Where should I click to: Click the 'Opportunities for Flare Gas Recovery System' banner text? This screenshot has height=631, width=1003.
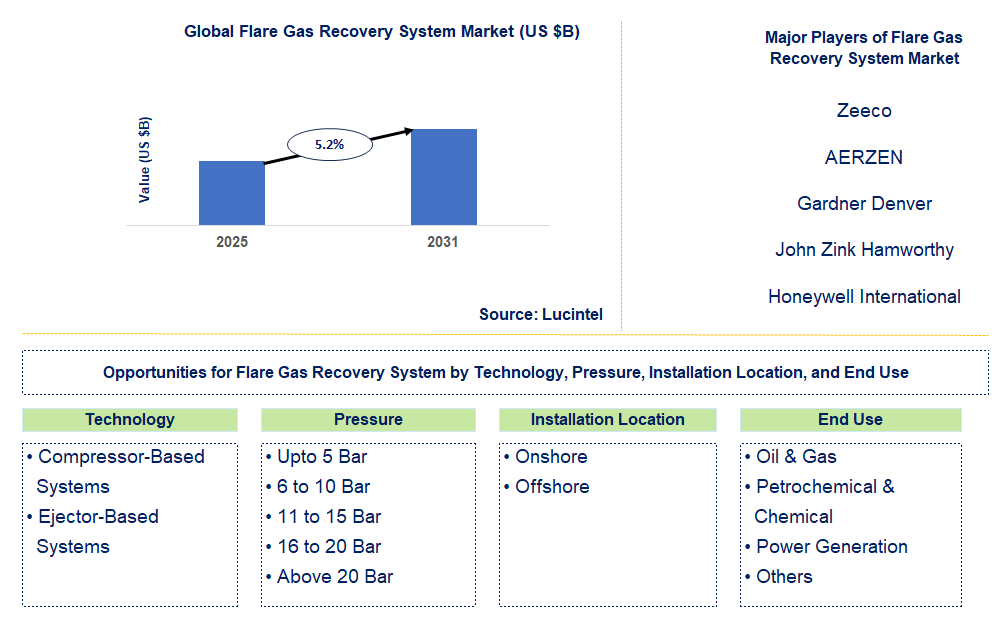tap(505, 372)
